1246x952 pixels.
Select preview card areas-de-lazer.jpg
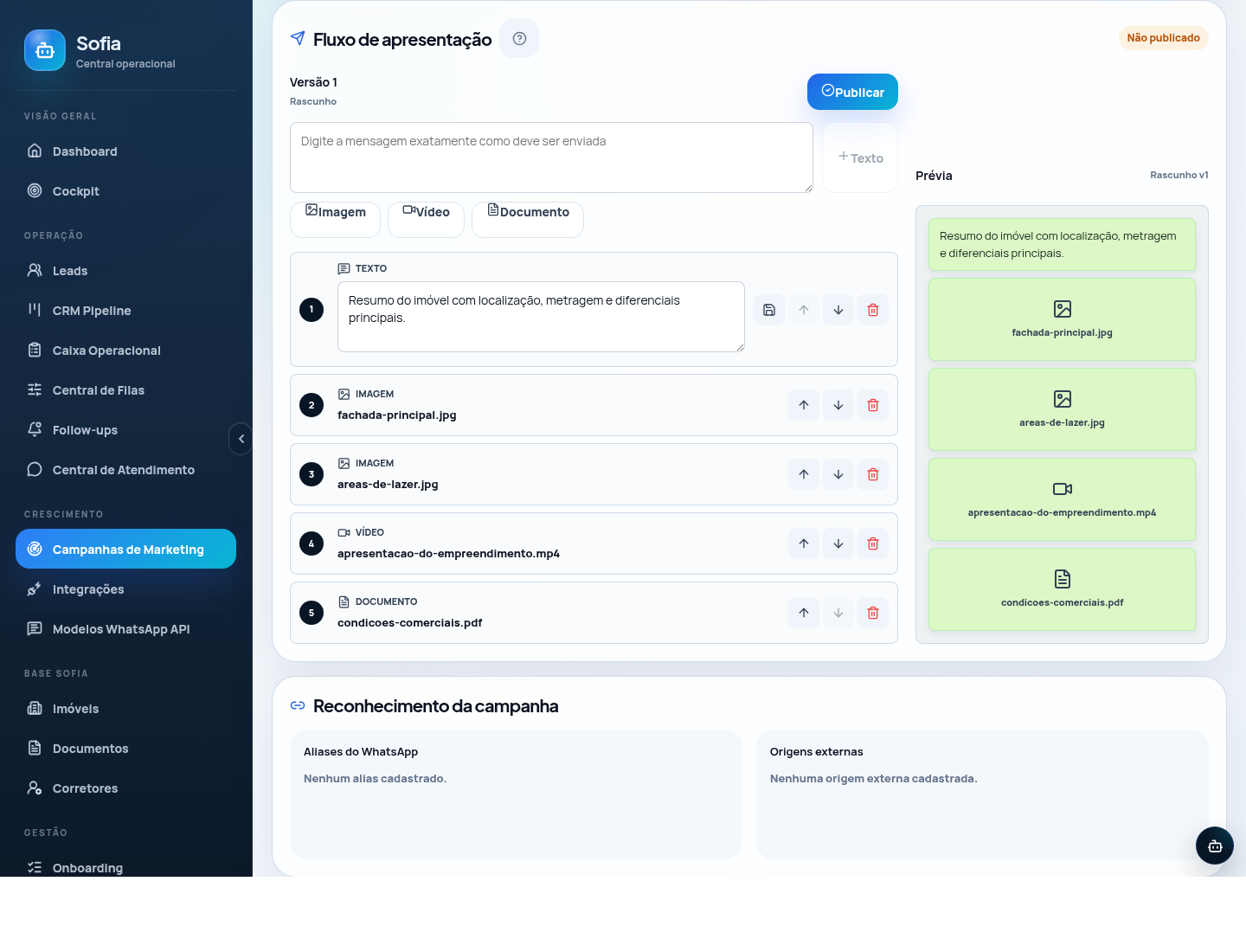1062,409
